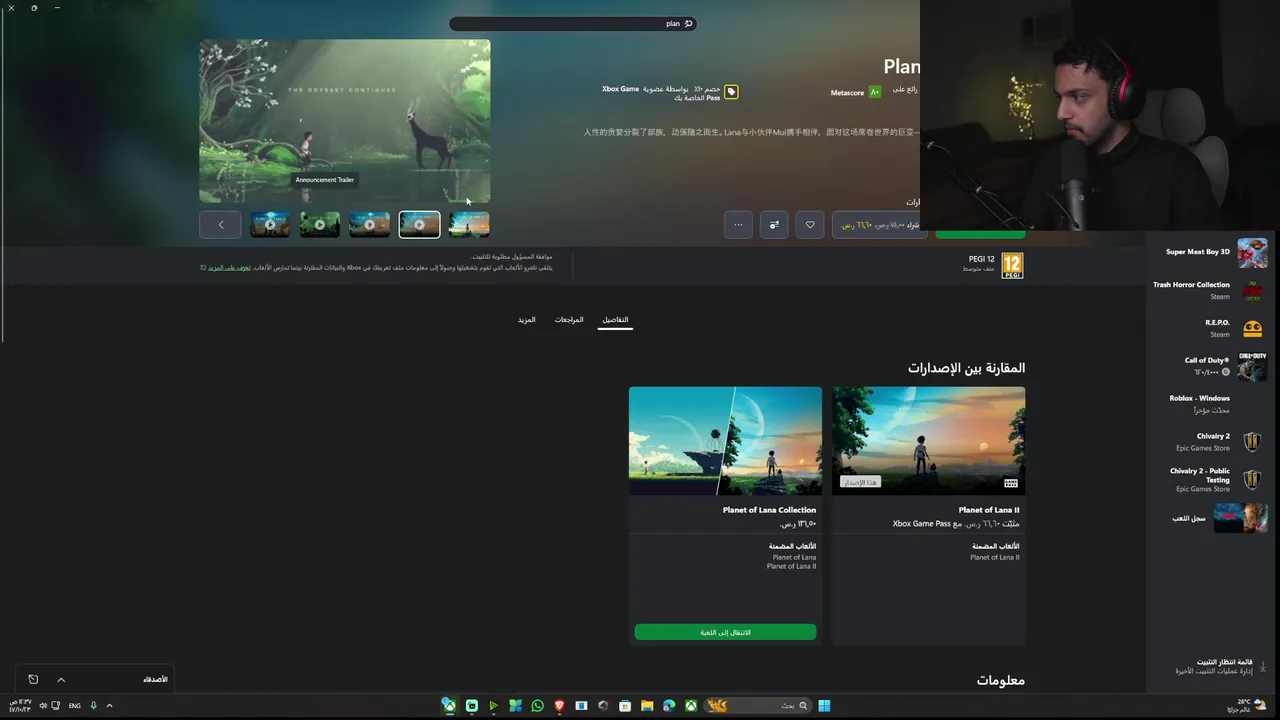Click the PEGI 12 rating badge
1280x720 pixels.
1012,265
